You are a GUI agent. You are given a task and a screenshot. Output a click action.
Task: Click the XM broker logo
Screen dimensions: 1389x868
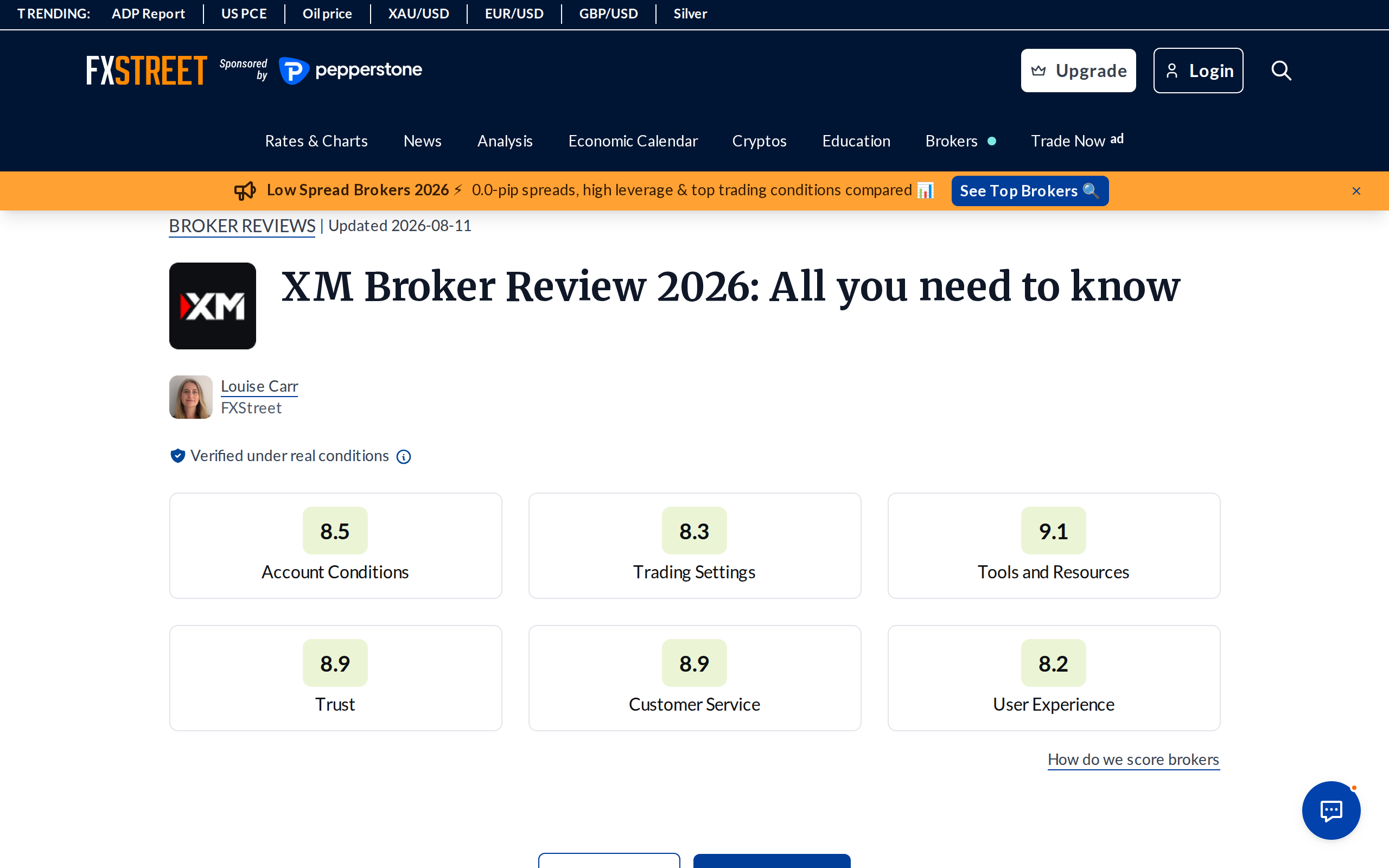tap(212, 306)
